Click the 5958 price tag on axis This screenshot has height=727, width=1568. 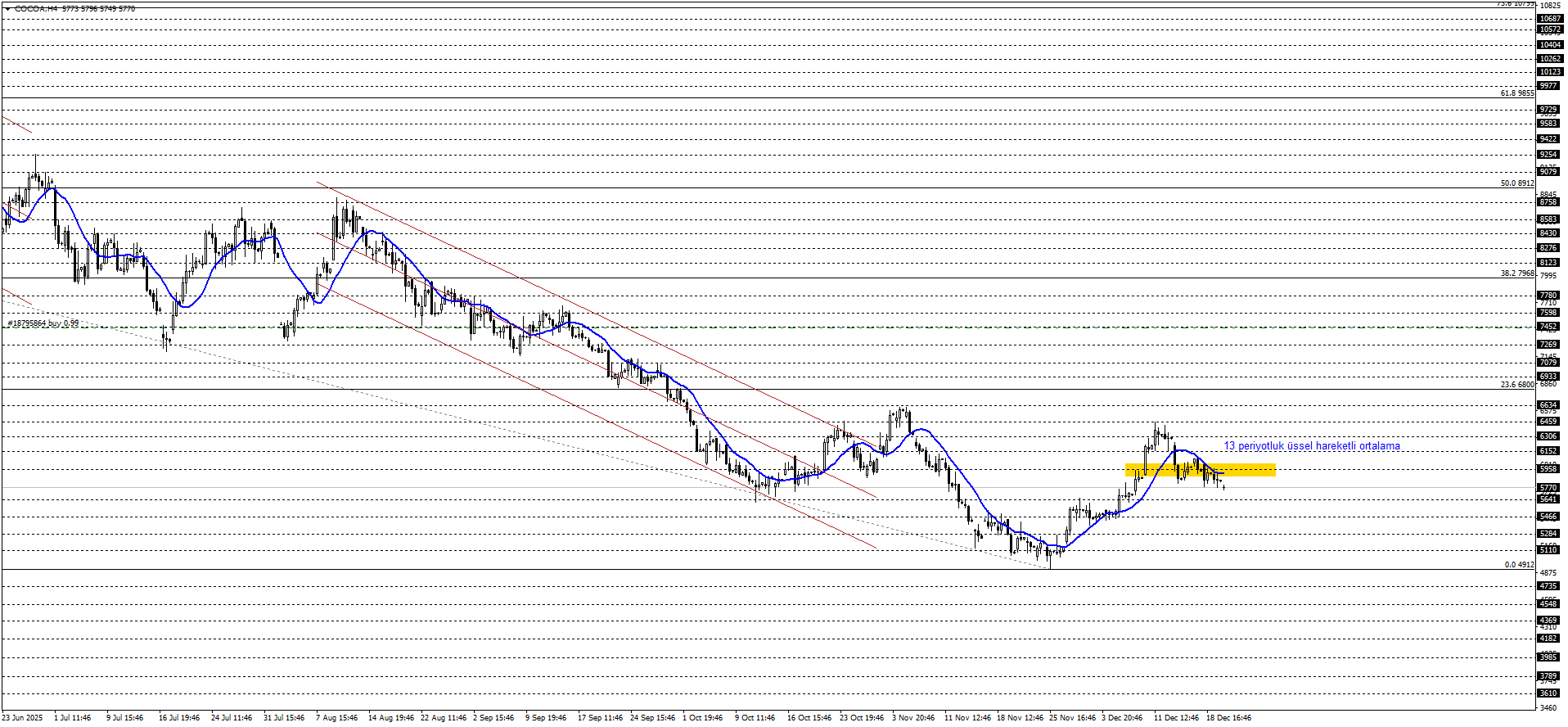pyautogui.click(x=1548, y=469)
